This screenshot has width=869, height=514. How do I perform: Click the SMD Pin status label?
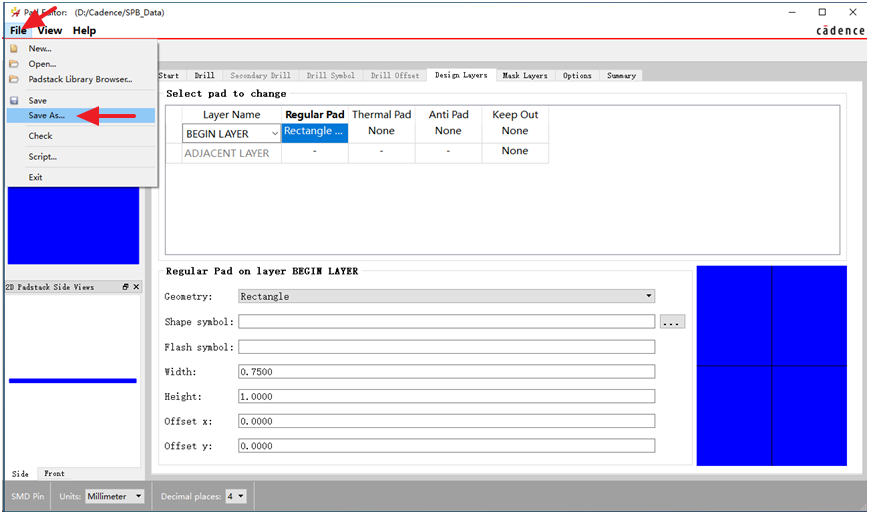coord(27,496)
